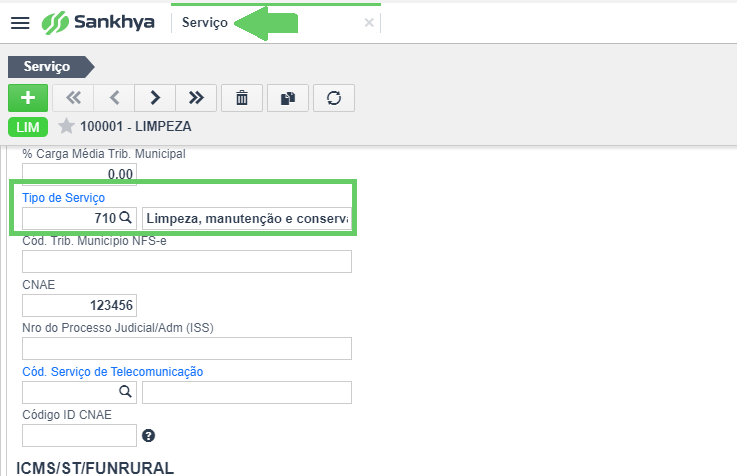Mark 100001 - LIMPEZA as favorite
The width and height of the screenshot is (737, 476).
66,126
